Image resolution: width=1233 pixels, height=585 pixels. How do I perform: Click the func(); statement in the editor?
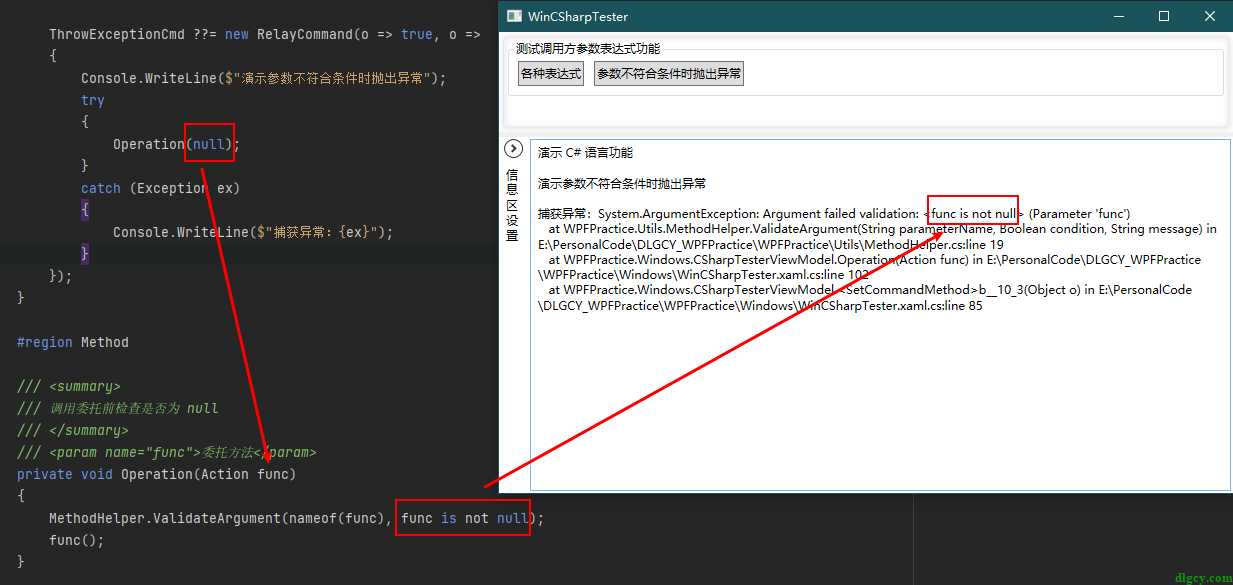click(77, 540)
